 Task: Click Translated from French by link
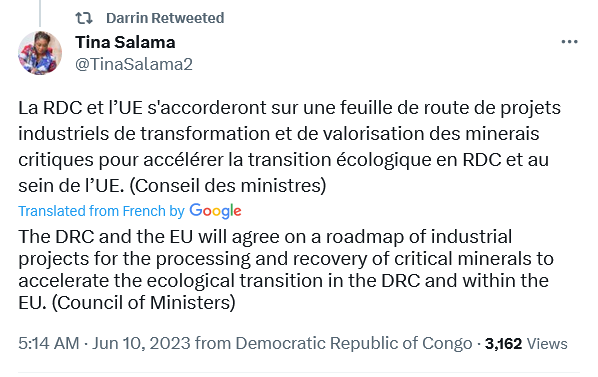point(101,211)
